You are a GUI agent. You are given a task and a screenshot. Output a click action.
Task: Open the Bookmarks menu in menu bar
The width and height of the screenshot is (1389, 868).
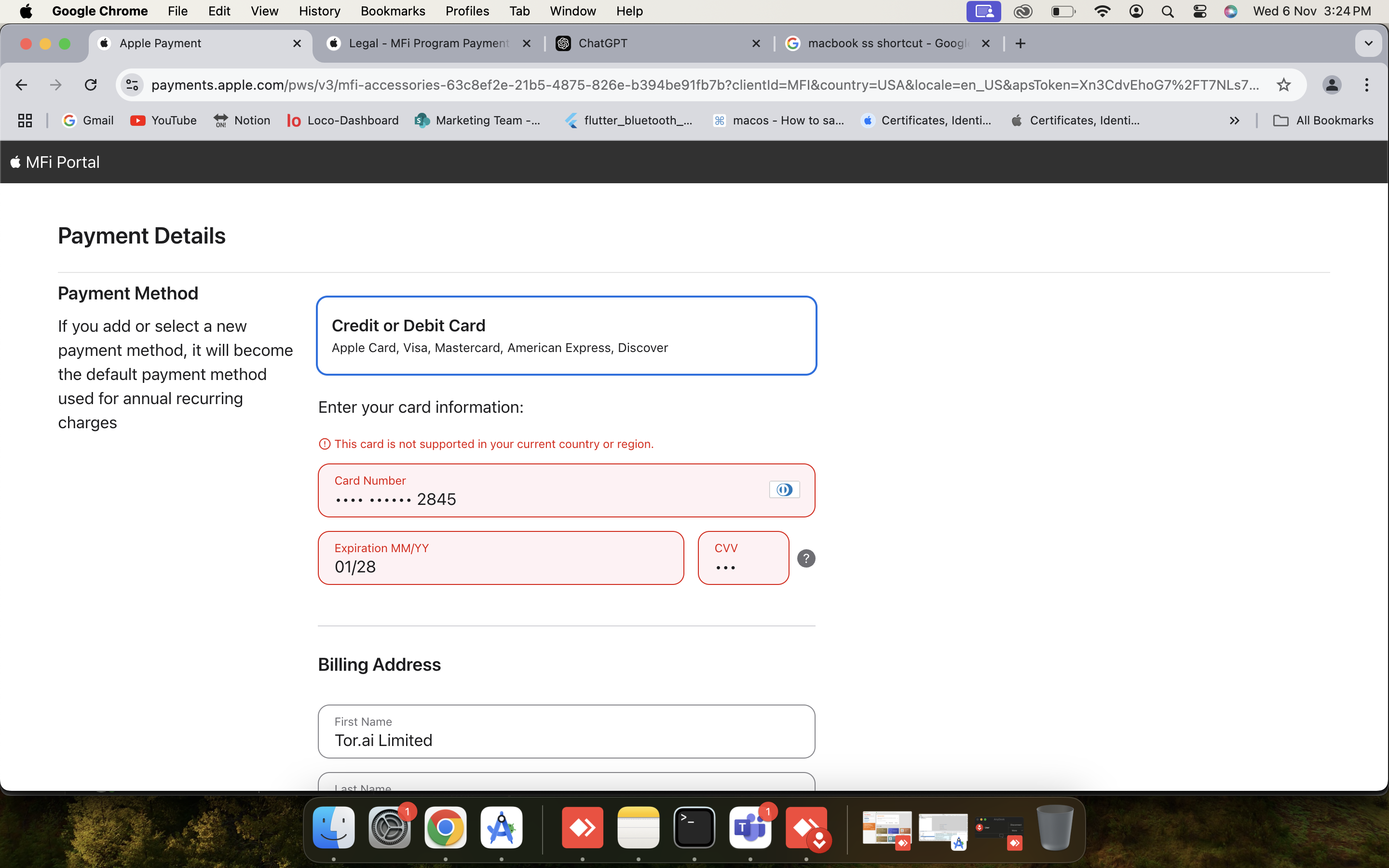pos(393,12)
